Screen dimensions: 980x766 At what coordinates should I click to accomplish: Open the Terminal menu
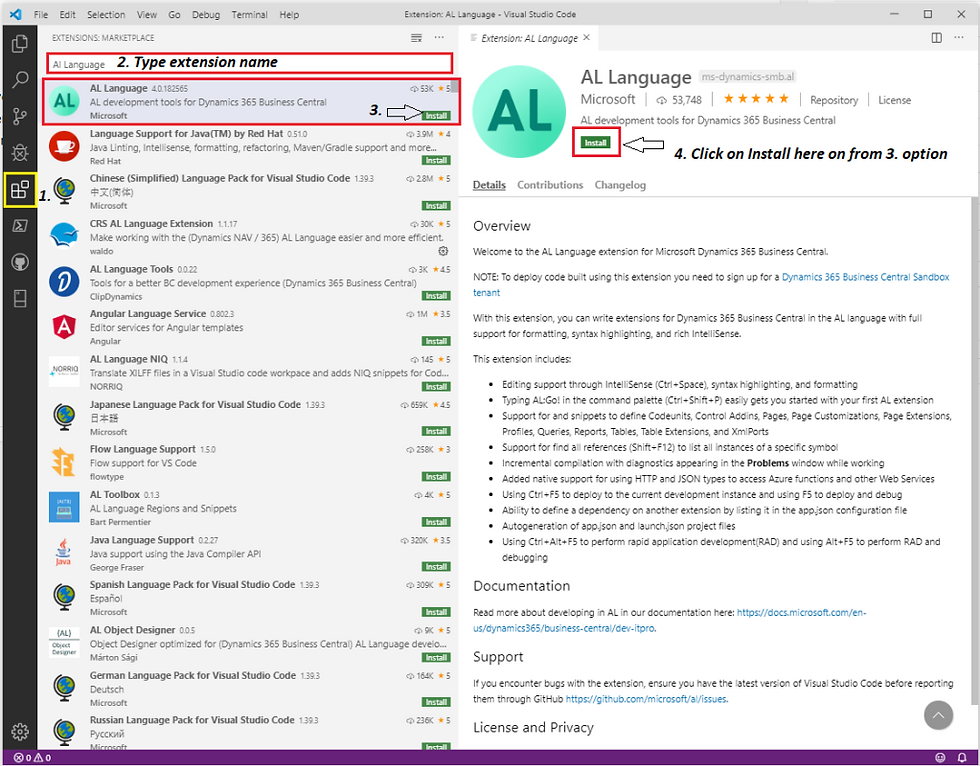[249, 14]
